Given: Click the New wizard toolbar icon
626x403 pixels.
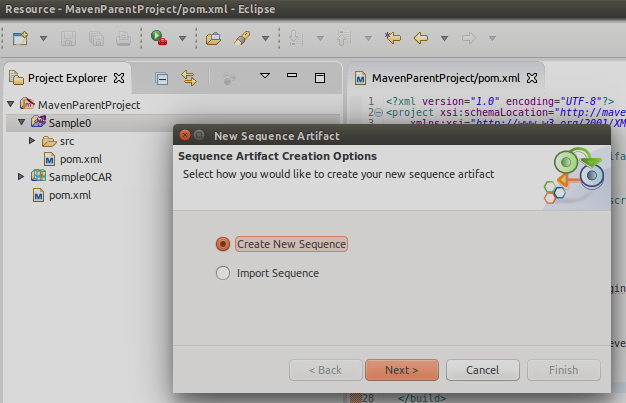Looking at the screenshot, I should pyautogui.click(x=20, y=39).
